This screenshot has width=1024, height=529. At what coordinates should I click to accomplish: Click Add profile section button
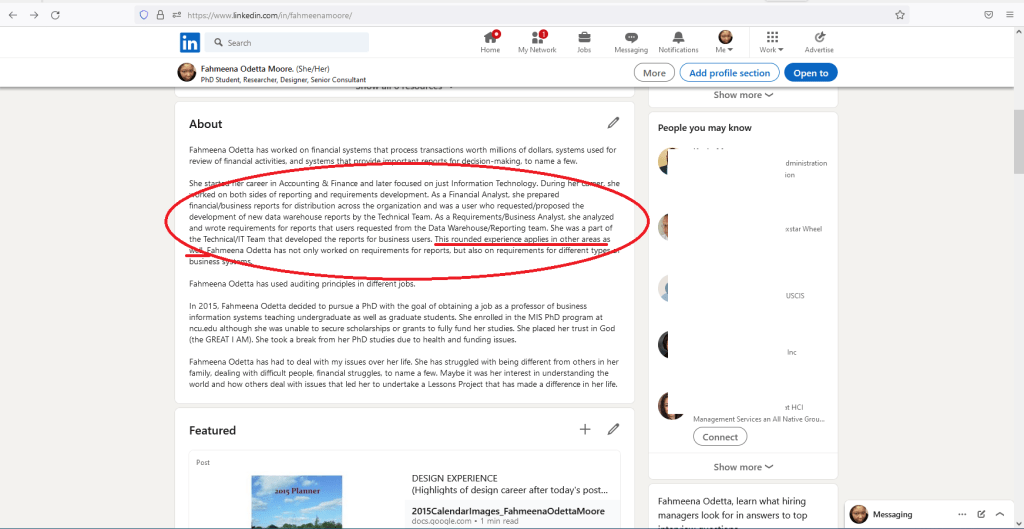(x=729, y=73)
